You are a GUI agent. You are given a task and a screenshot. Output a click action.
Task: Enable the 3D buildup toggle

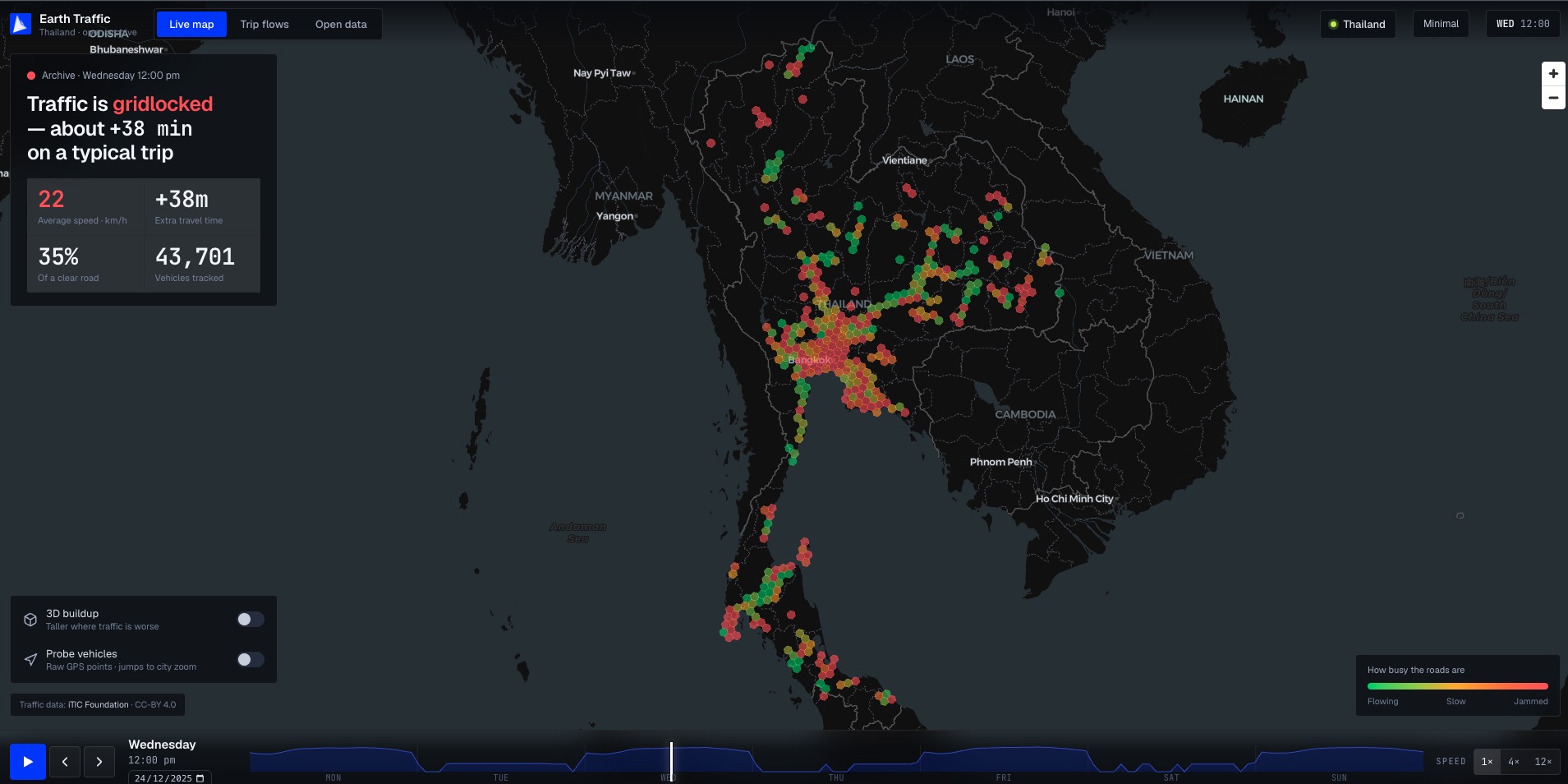click(251, 620)
